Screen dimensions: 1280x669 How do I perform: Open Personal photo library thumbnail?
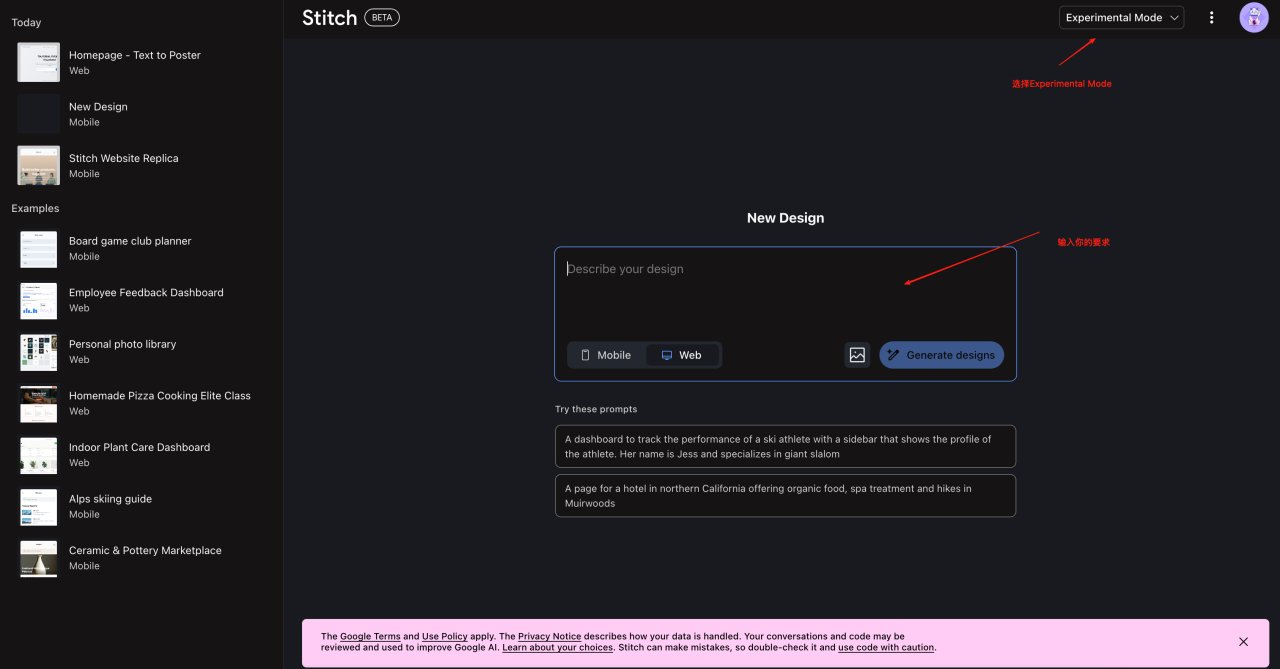point(38,352)
